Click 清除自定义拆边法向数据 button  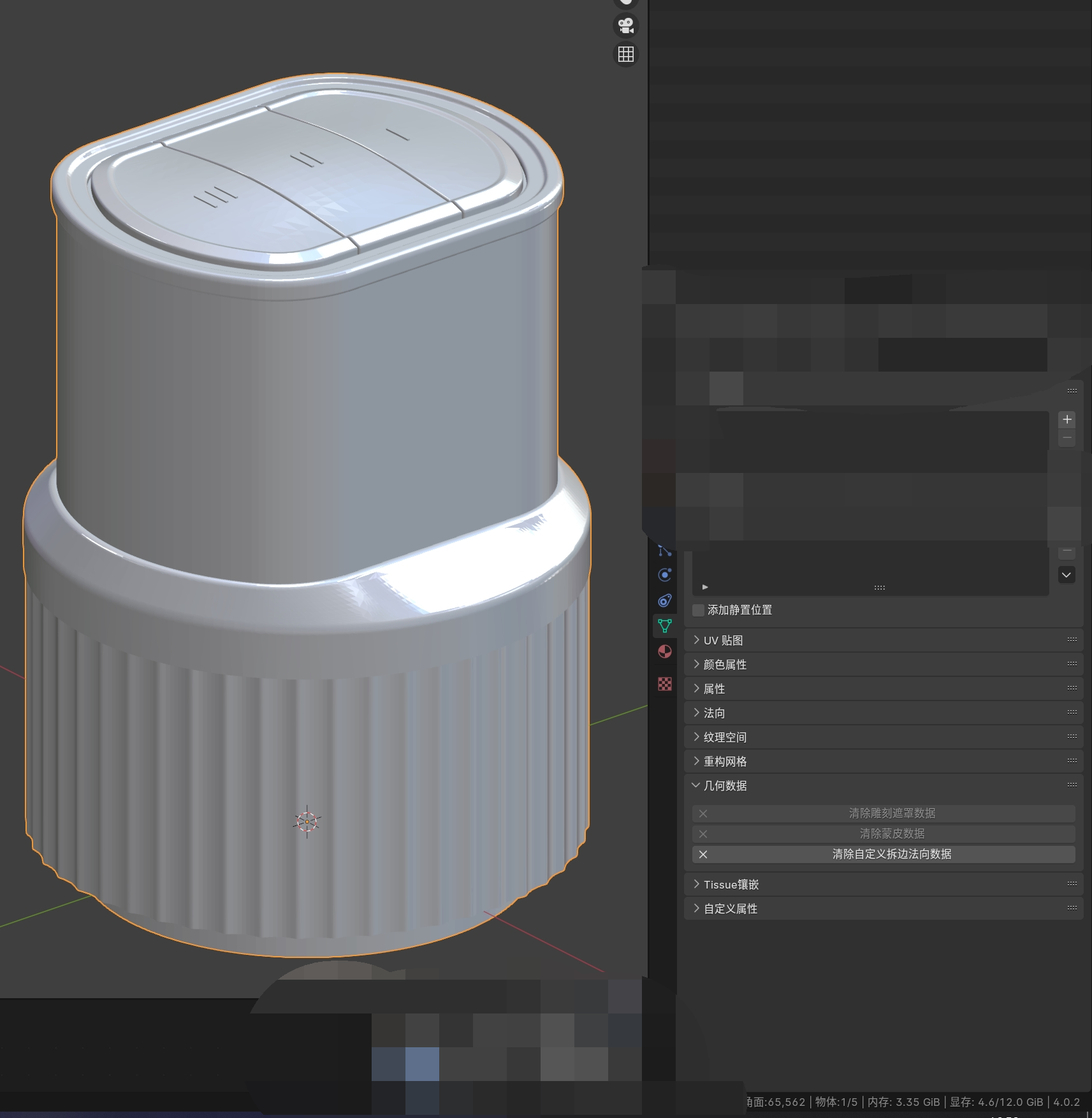point(884,854)
